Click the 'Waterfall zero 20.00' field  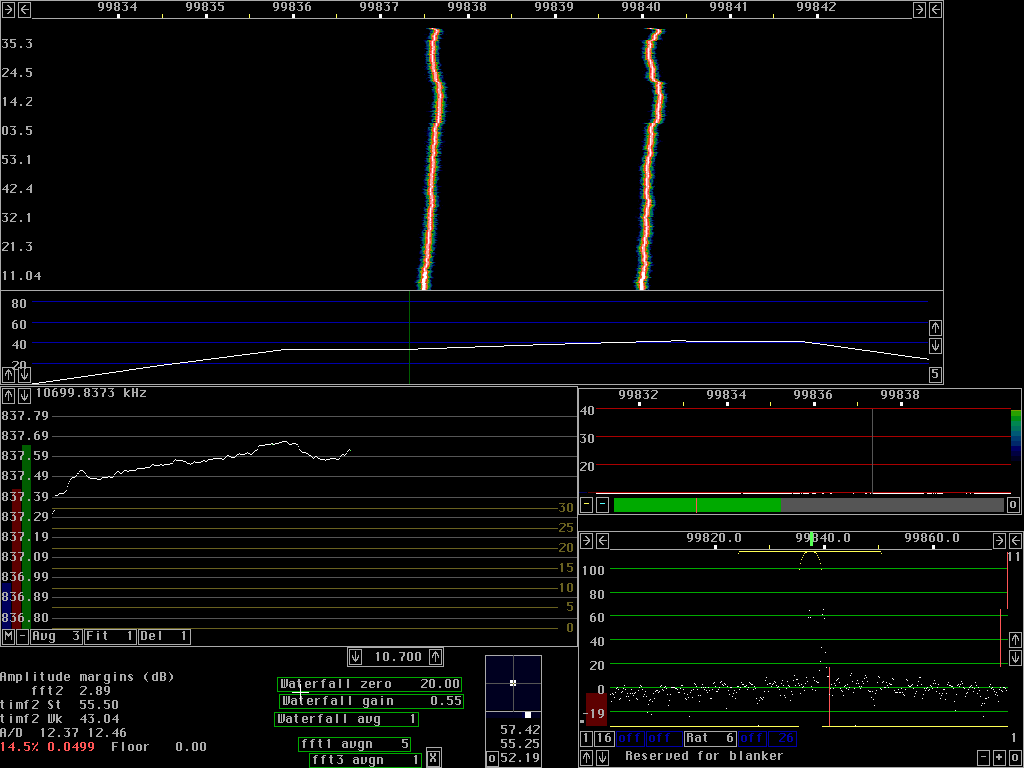pyautogui.click(x=370, y=684)
